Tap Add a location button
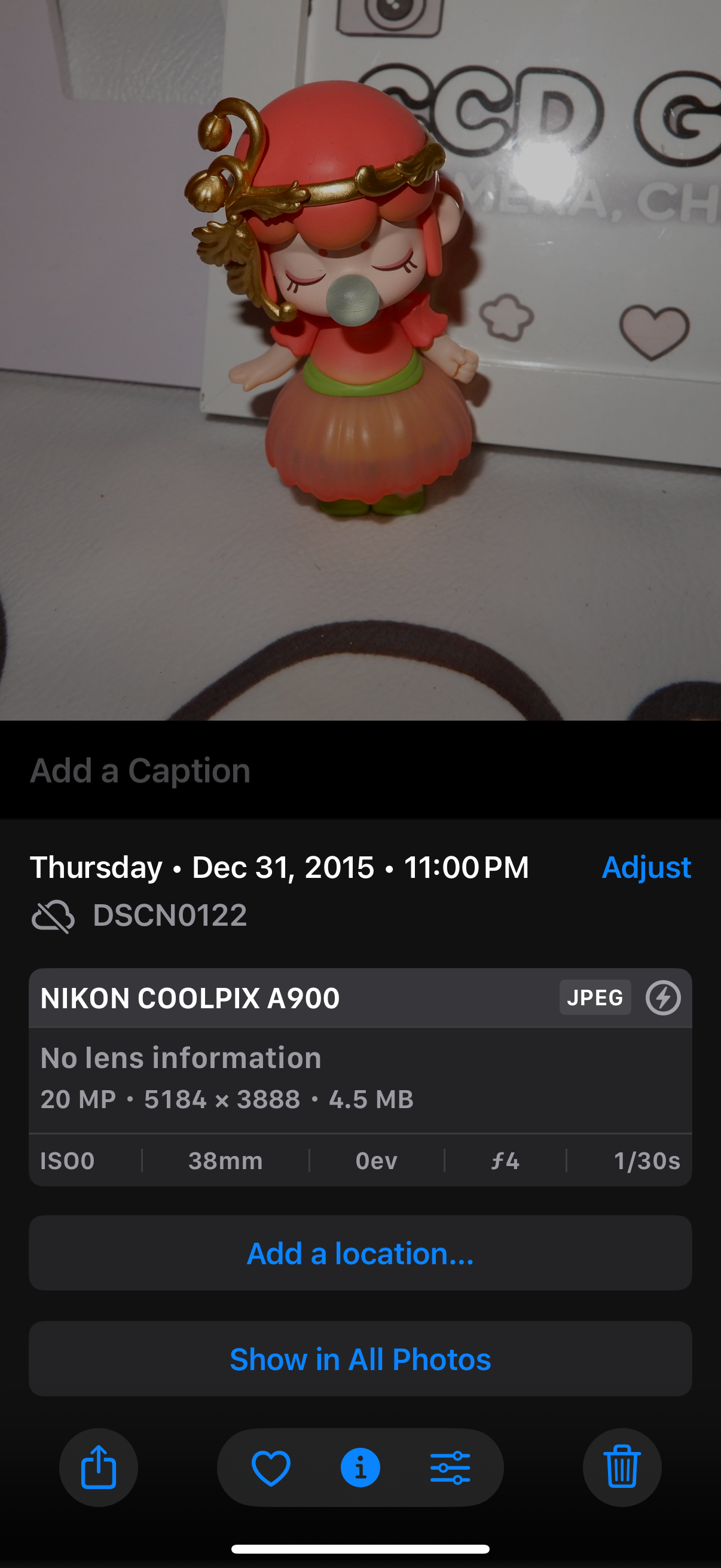The image size is (721, 1568). point(360,1253)
